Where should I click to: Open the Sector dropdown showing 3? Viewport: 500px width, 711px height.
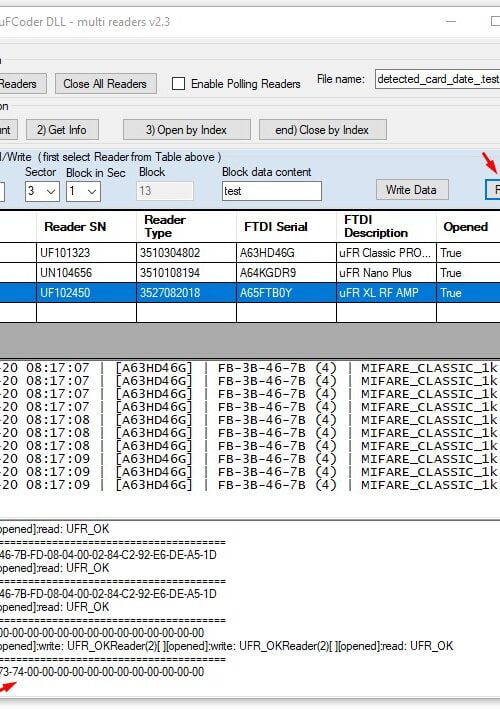pyautogui.click(x=42, y=191)
